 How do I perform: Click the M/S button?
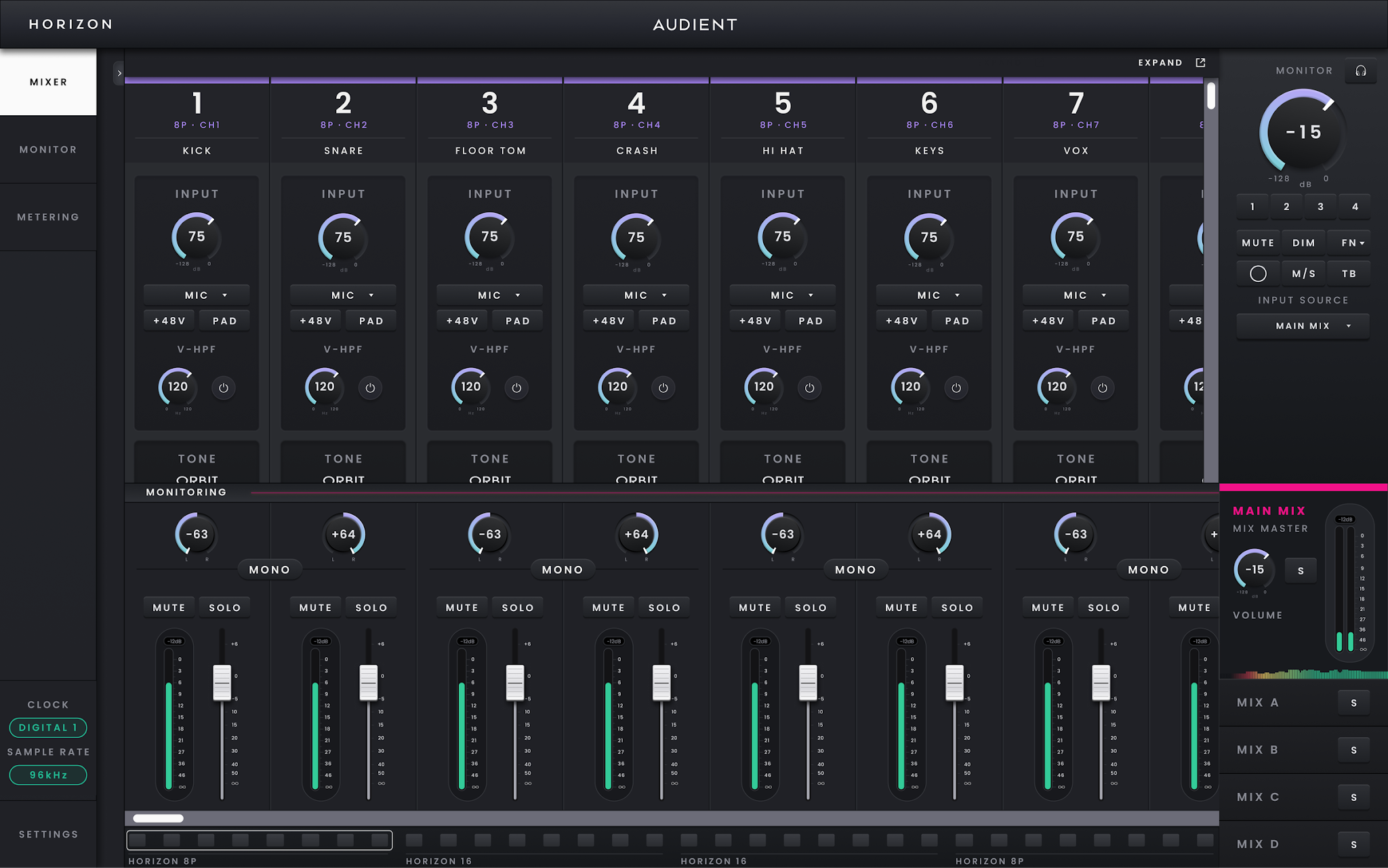click(x=1303, y=274)
